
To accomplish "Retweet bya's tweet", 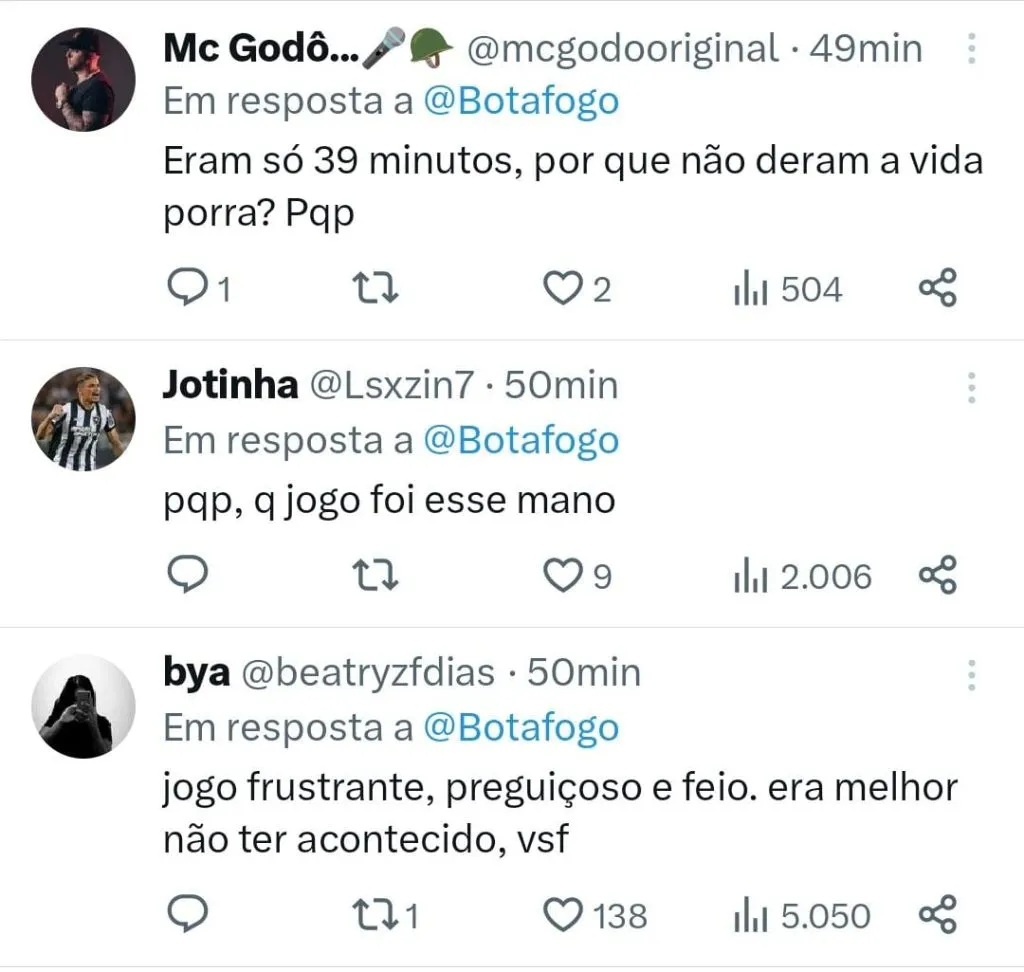I will pos(378,914).
